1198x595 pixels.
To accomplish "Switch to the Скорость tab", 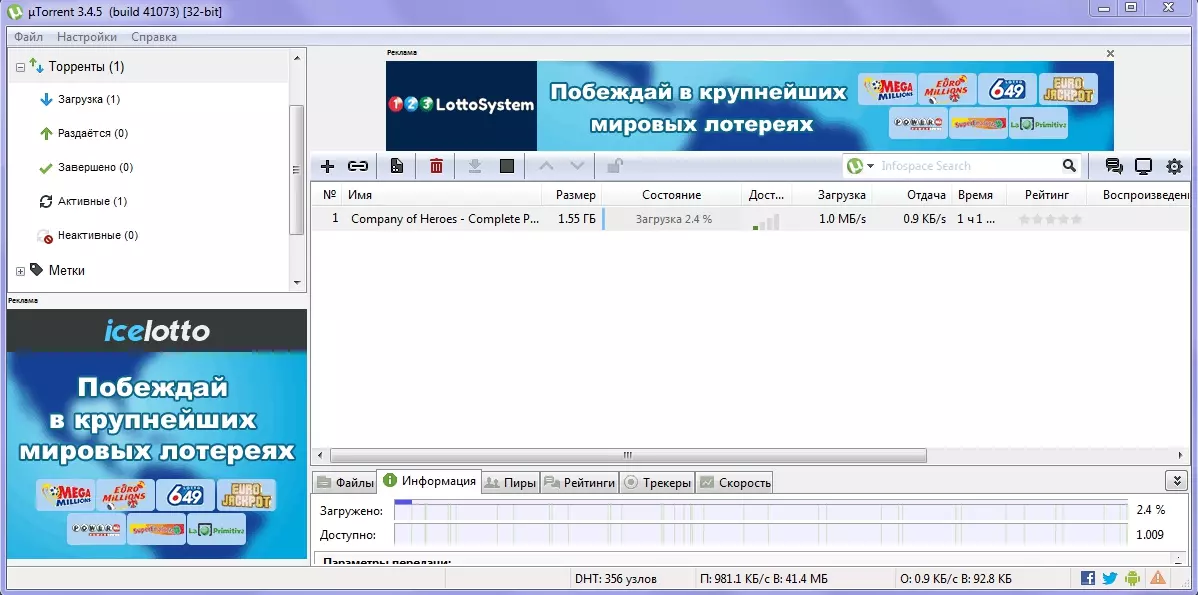I will [x=734, y=483].
